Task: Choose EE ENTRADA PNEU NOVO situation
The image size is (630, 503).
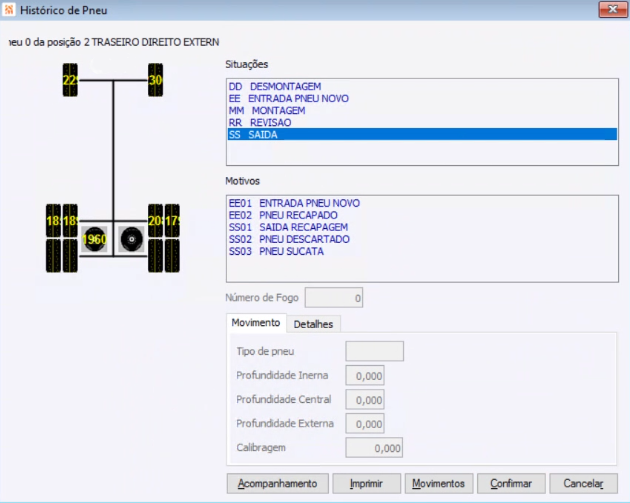Action: tap(422, 98)
